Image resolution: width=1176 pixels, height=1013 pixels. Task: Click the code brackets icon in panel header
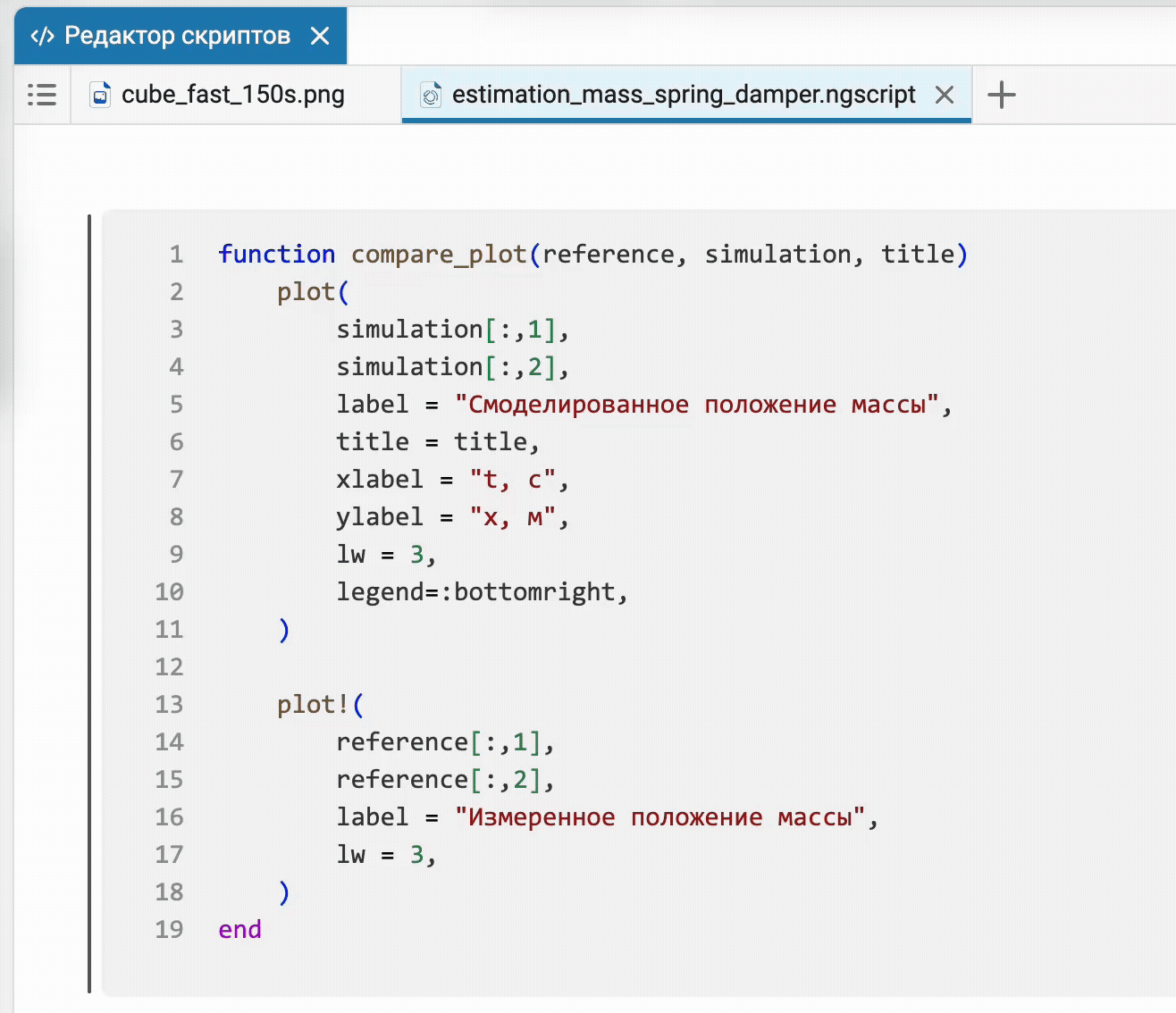tap(42, 36)
